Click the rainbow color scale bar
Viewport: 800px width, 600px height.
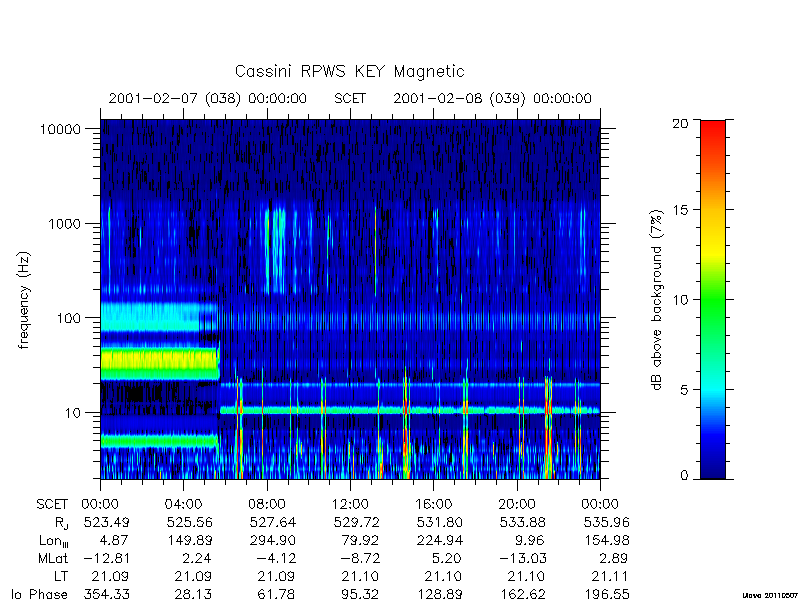pyautogui.click(x=713, y=299)
